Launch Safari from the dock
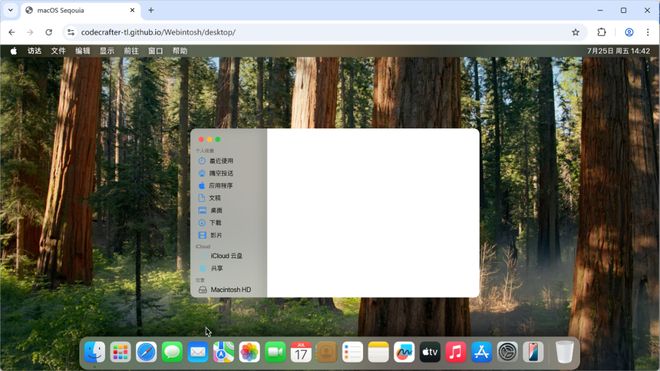Viewport: 660px width, 371px height. coord(146,352)
